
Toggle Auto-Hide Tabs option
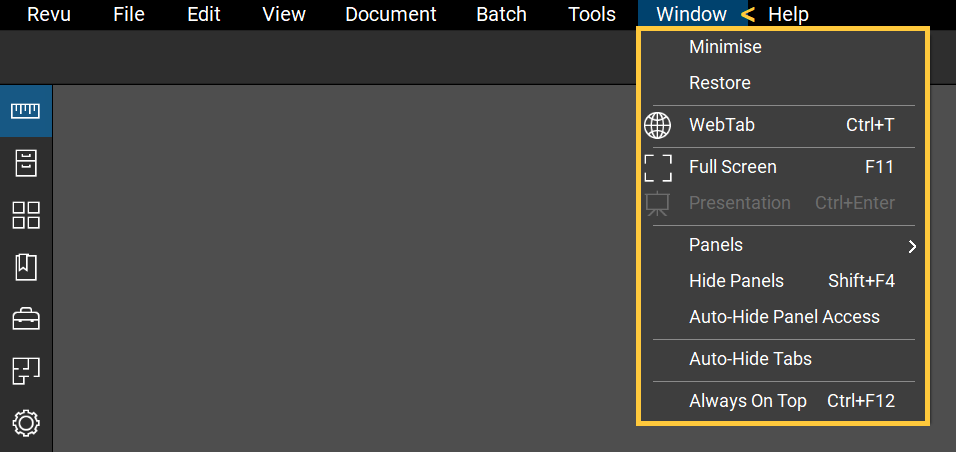click(750, 359)
